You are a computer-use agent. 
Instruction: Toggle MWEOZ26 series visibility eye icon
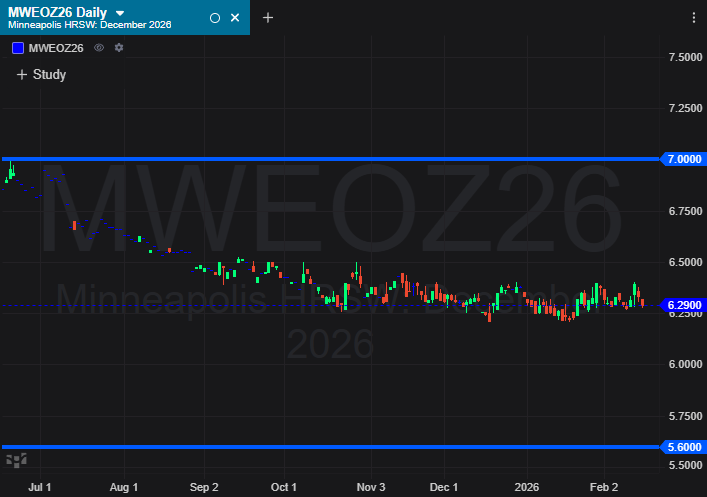coord(99,47)
